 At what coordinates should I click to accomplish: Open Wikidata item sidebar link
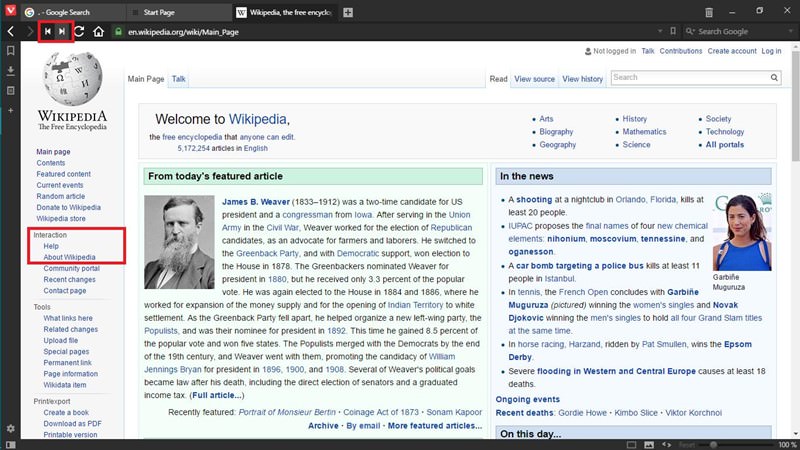[x=65, y=385]
